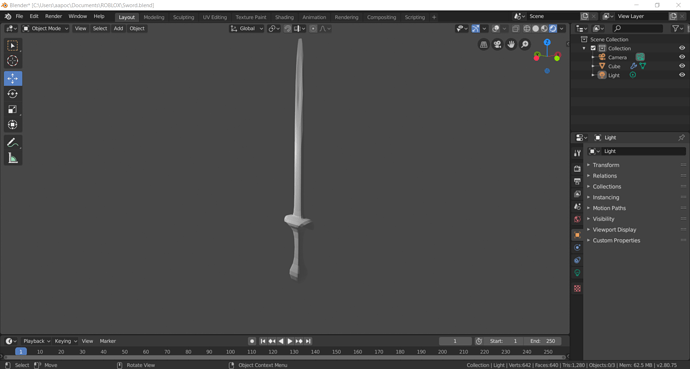Select the Annotate pencil tool
This screenshot has height=369, width=690.
tap(13, 142)
